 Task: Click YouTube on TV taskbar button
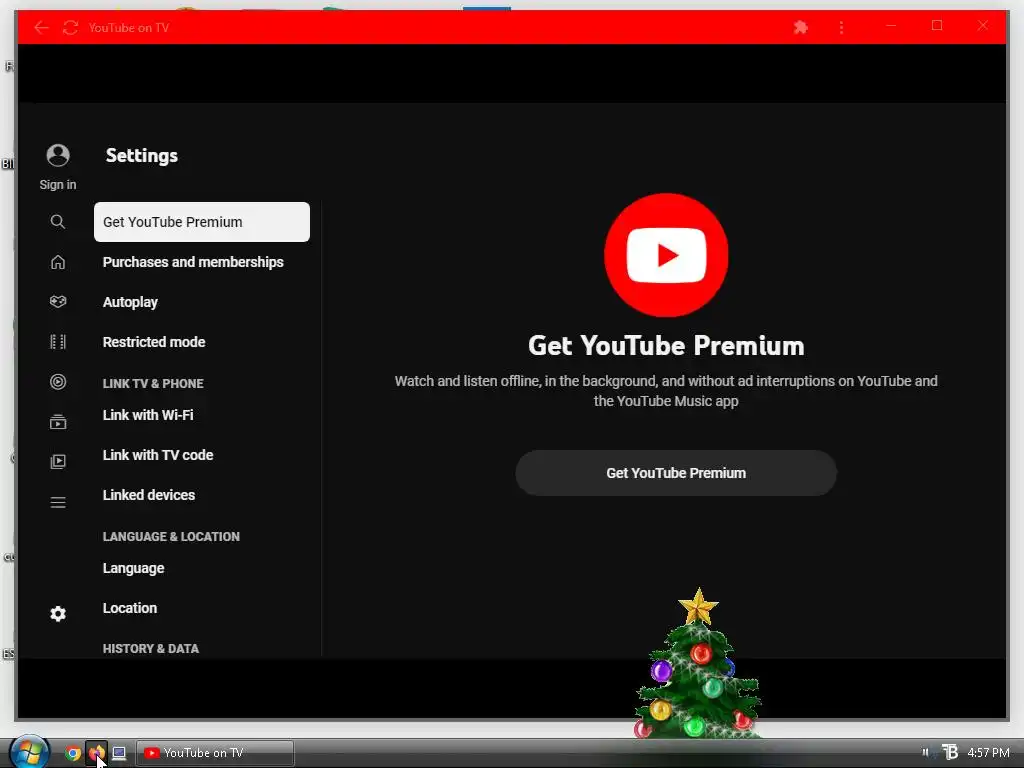[x=215, y=753]
